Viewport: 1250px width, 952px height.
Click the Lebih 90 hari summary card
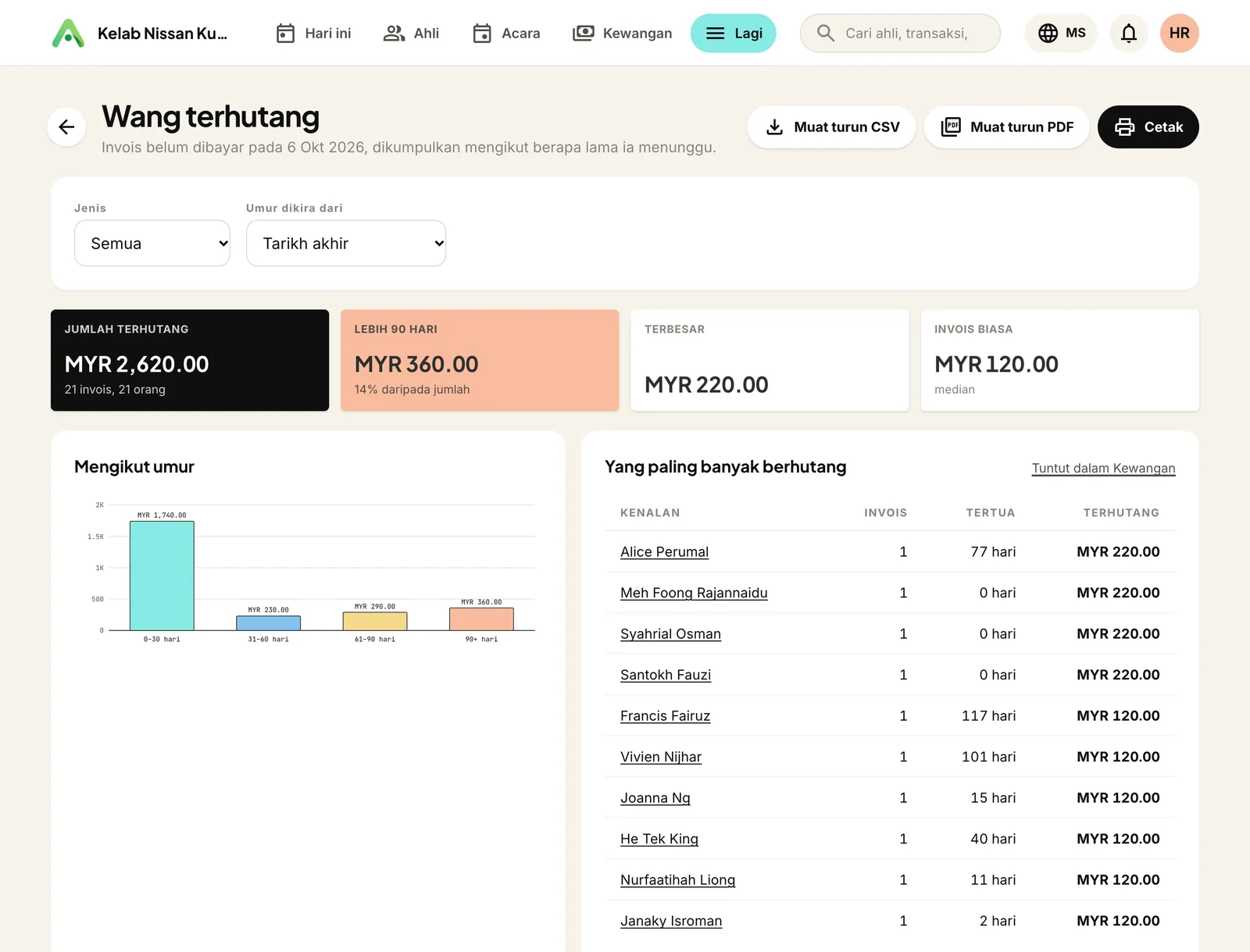[480, 360]
